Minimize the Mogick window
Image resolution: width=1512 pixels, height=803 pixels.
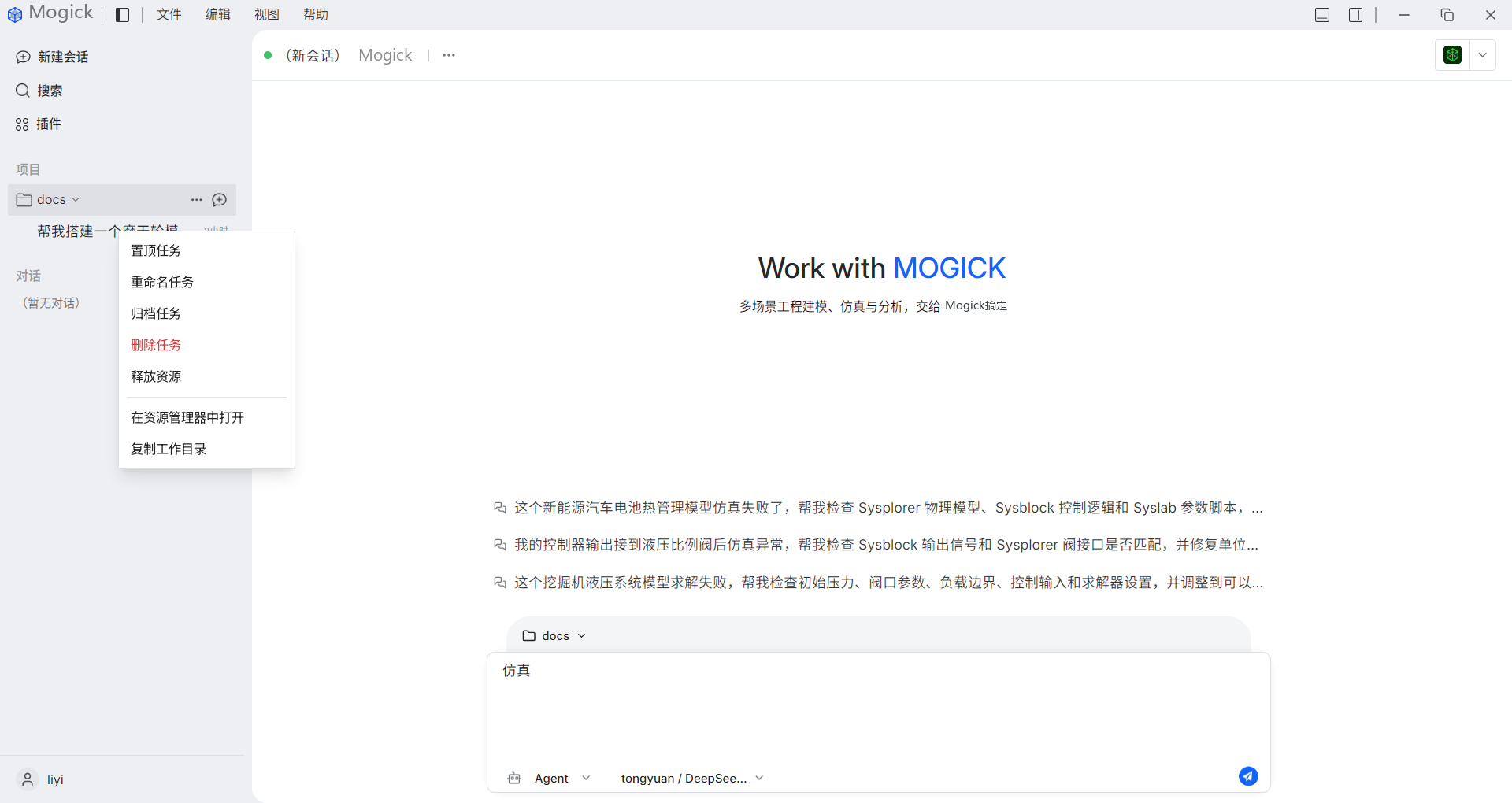click(x=1404, y=15)
